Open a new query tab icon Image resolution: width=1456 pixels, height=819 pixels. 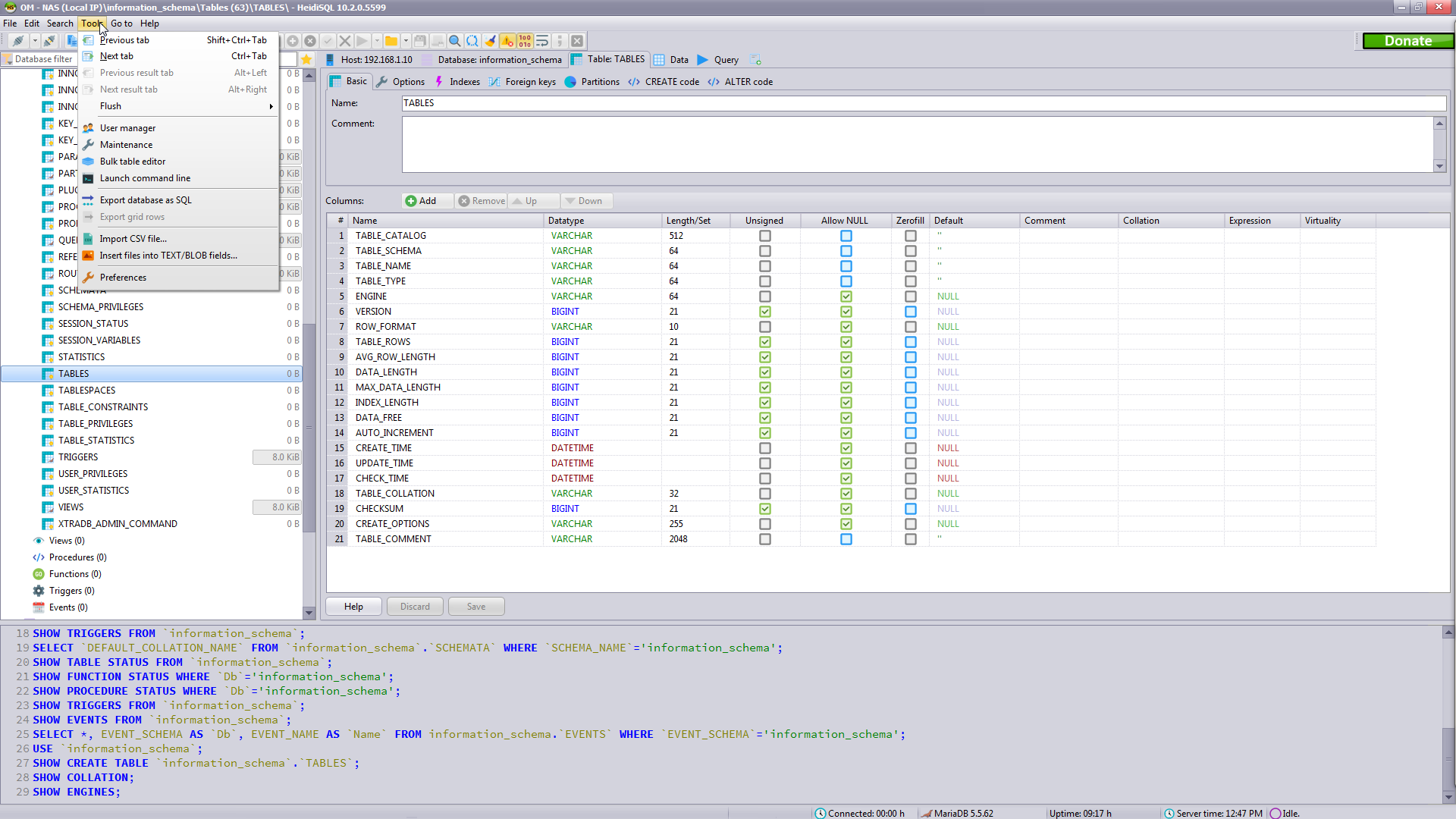tap(755, 59)
